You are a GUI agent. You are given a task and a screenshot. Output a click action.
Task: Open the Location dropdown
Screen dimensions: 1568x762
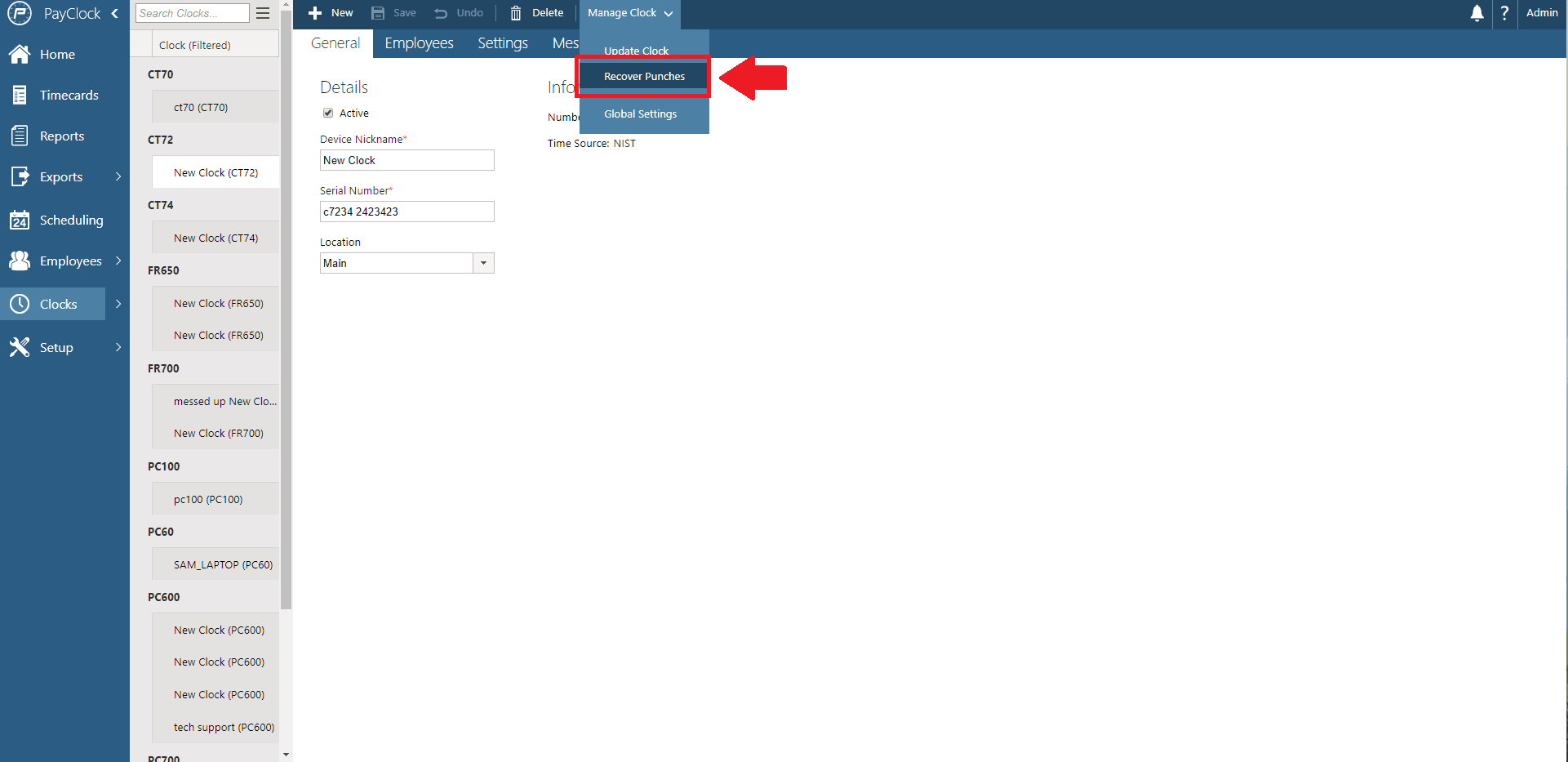point(483,263)
